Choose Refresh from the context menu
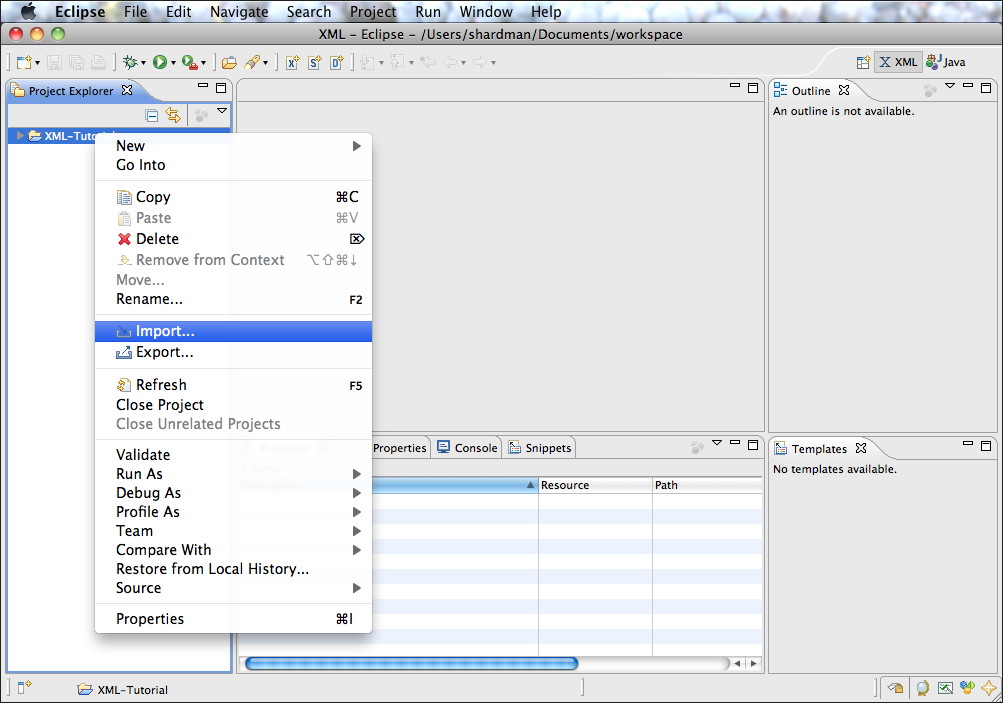 [233, 384]
